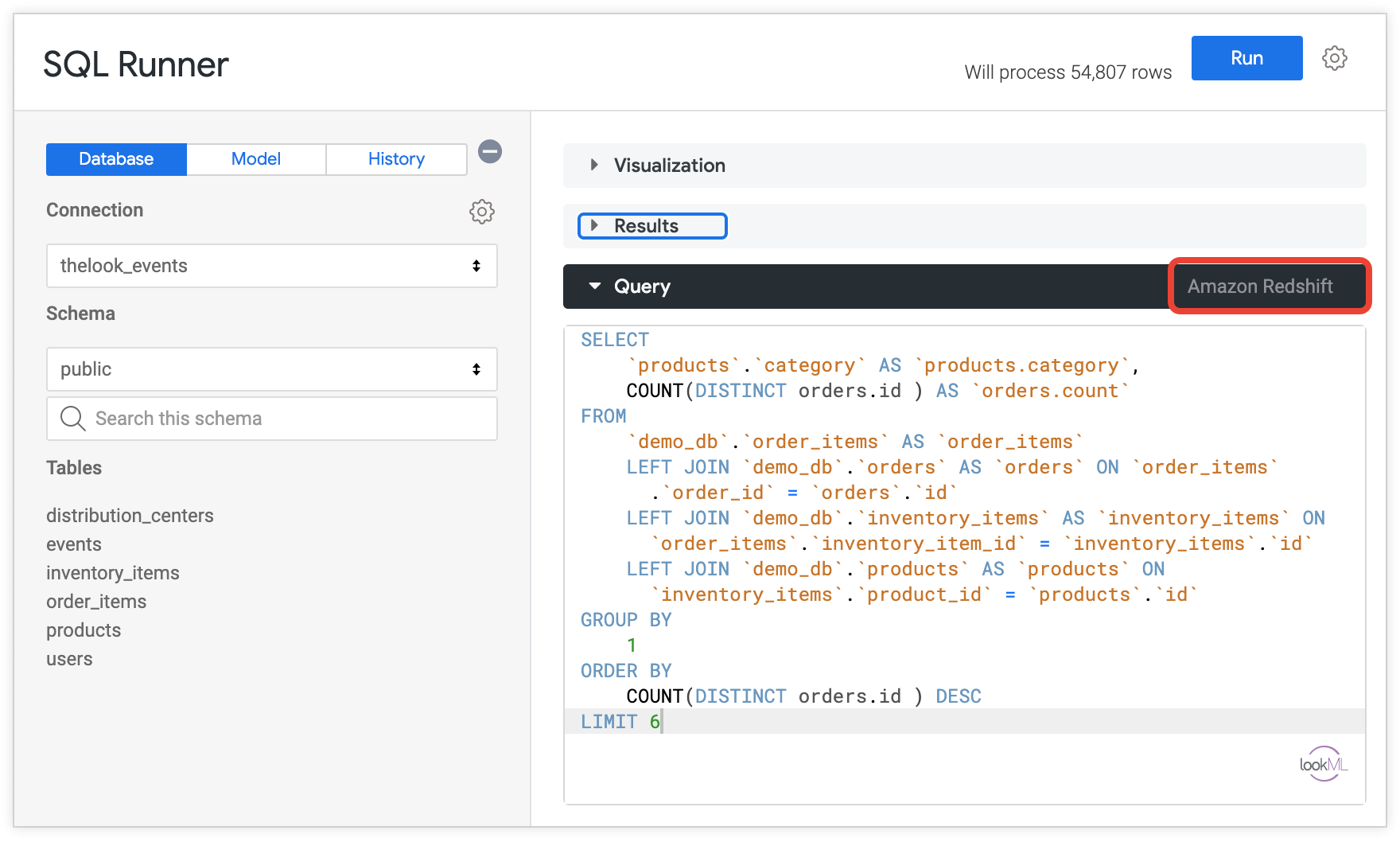Viewport: 1400px width, 842px height.
Task: Click the Amazon Redshift dialect label
Action: pos(1260,287)
